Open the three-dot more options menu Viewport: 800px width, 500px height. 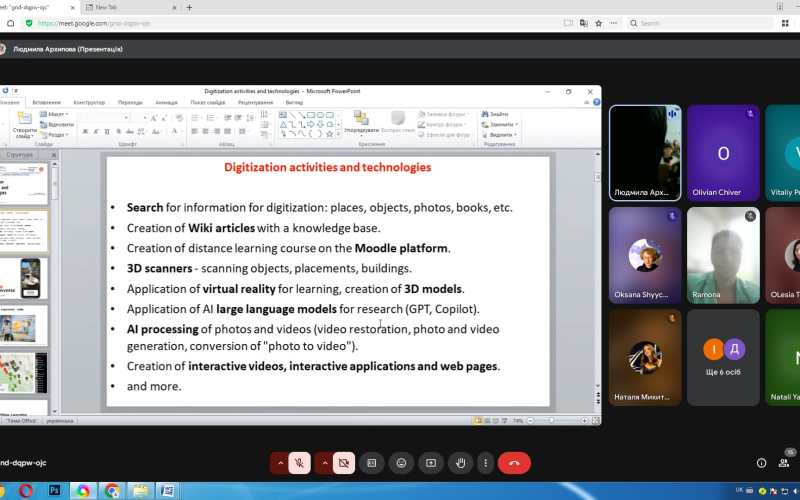point(485,463)
